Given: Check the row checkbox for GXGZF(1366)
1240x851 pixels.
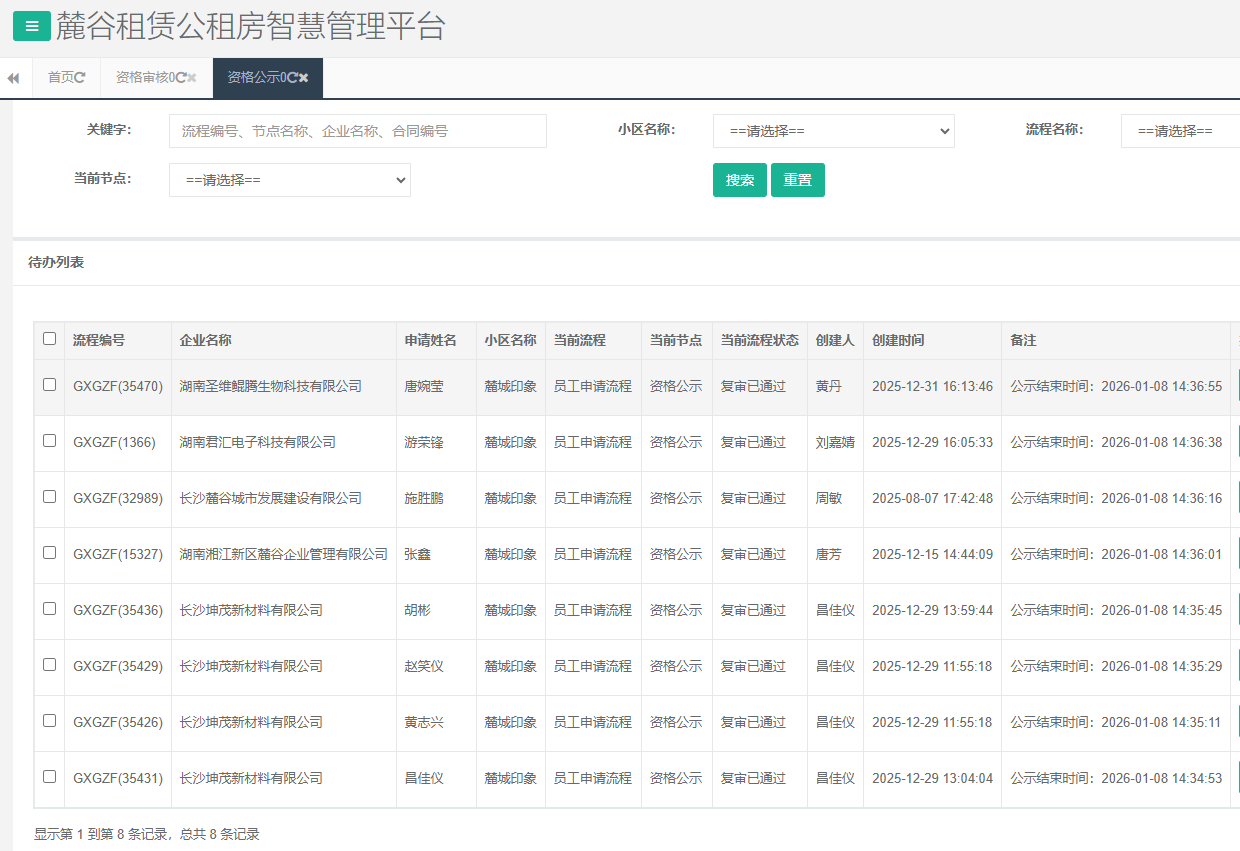Looking at the screenshot, I should [49, 441].
